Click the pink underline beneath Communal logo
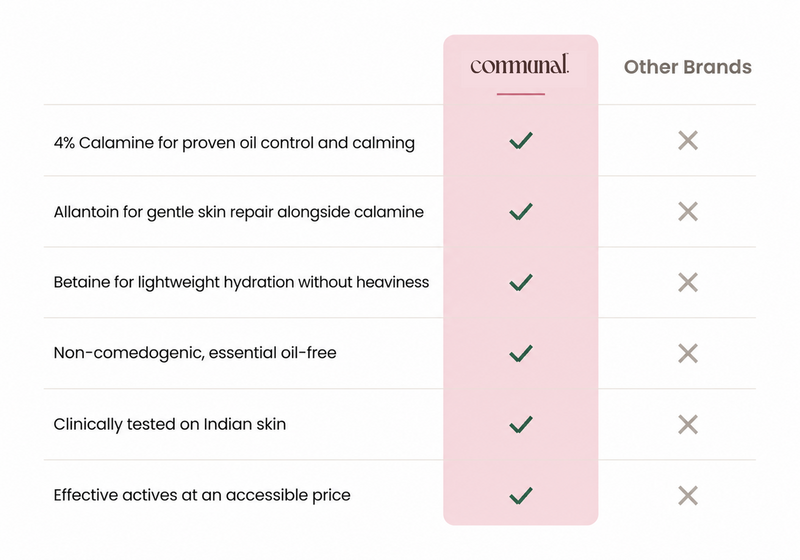Viewport: 800px width, 560px height. pyautogui.click(x=521, y=94)
